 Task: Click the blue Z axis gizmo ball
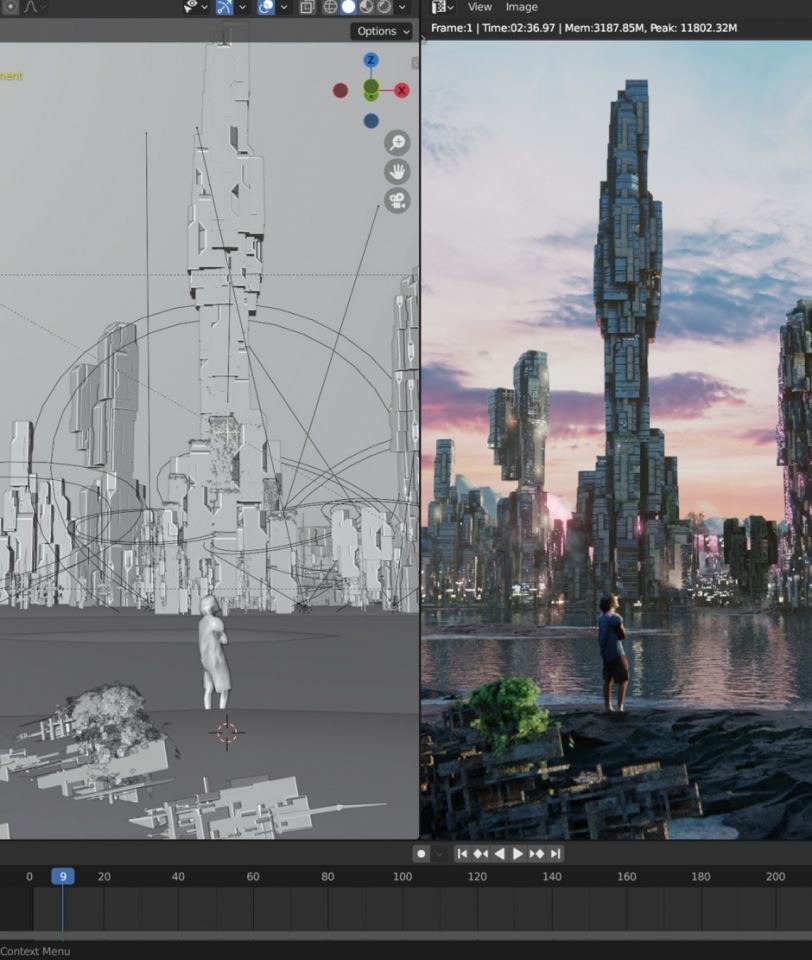371,60
